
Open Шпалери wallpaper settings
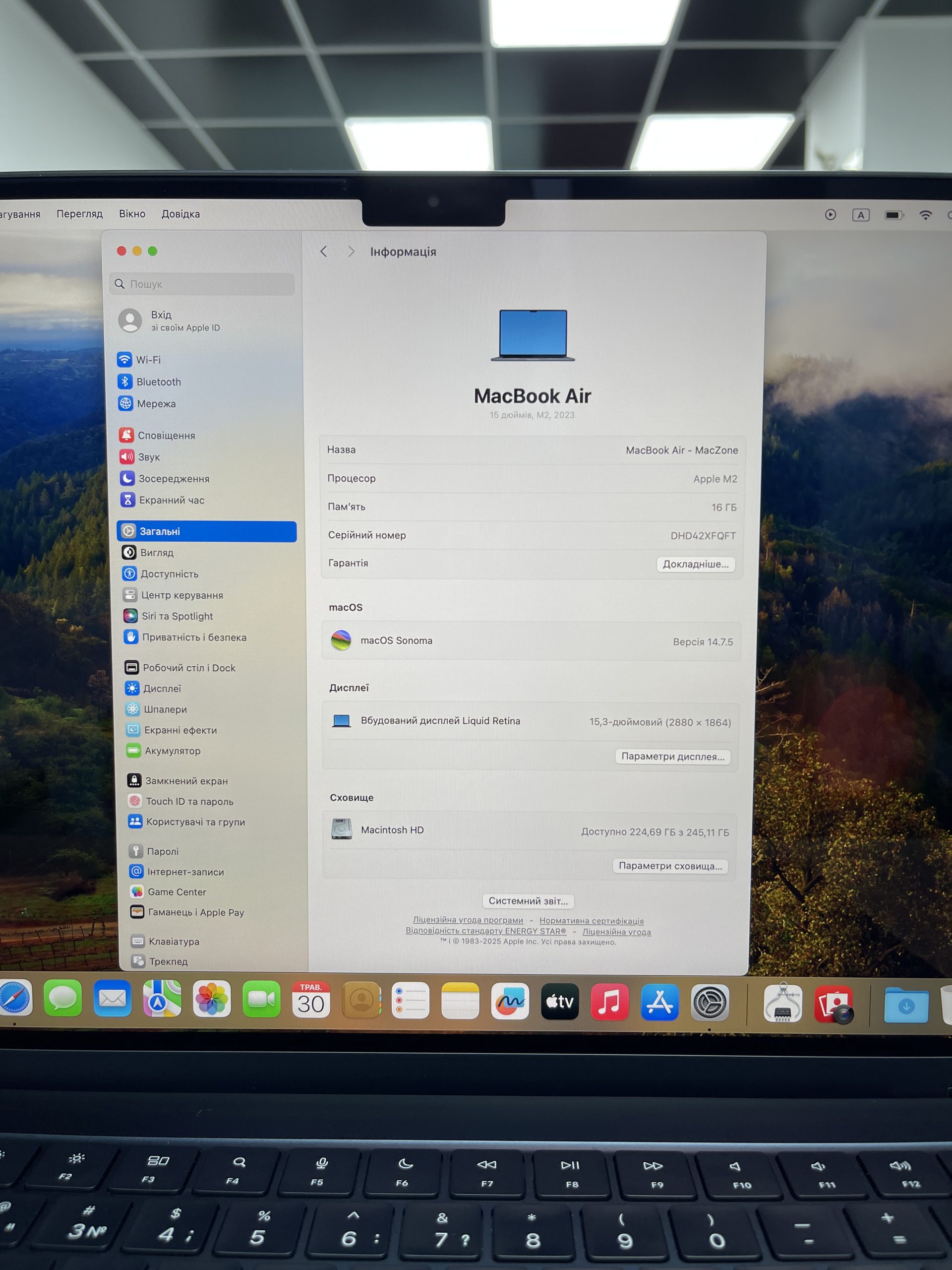coord(157,709)
